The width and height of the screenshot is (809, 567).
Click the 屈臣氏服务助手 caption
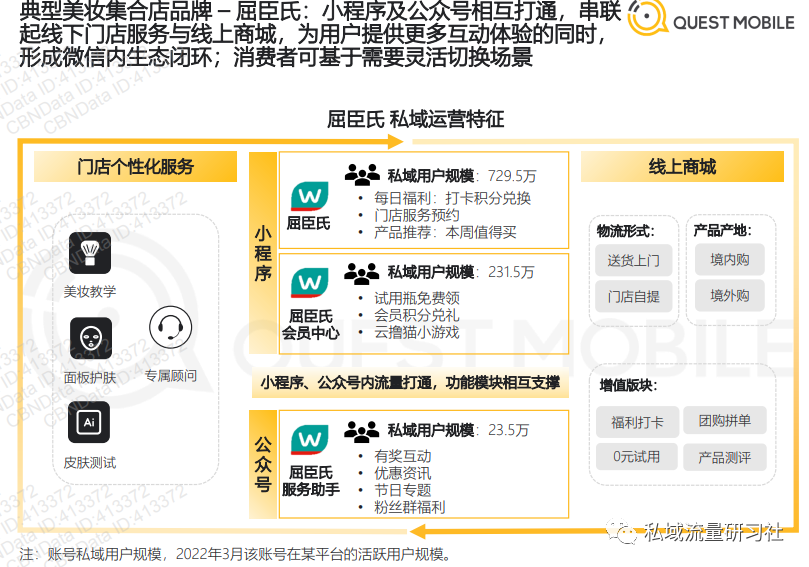[x=311, y=481]
